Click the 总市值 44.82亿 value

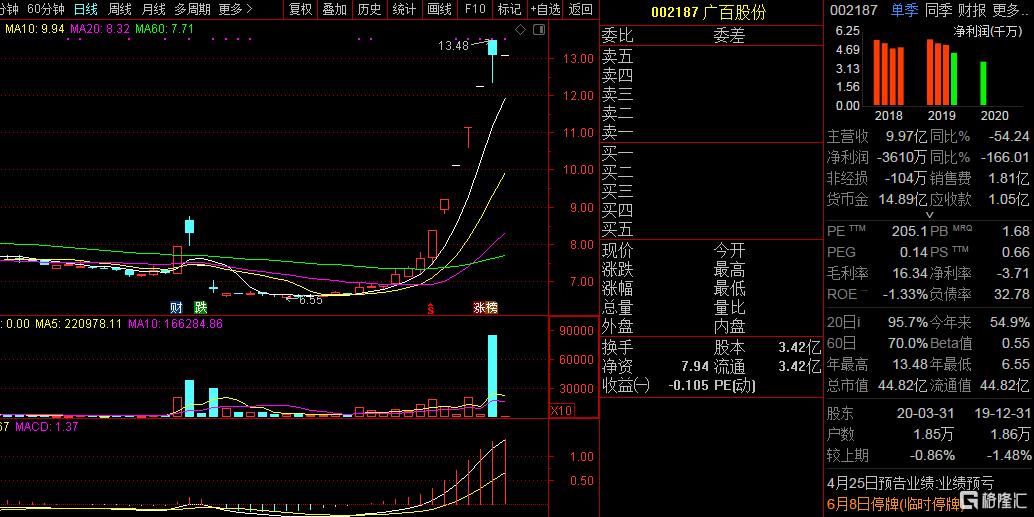pos(901,384)
